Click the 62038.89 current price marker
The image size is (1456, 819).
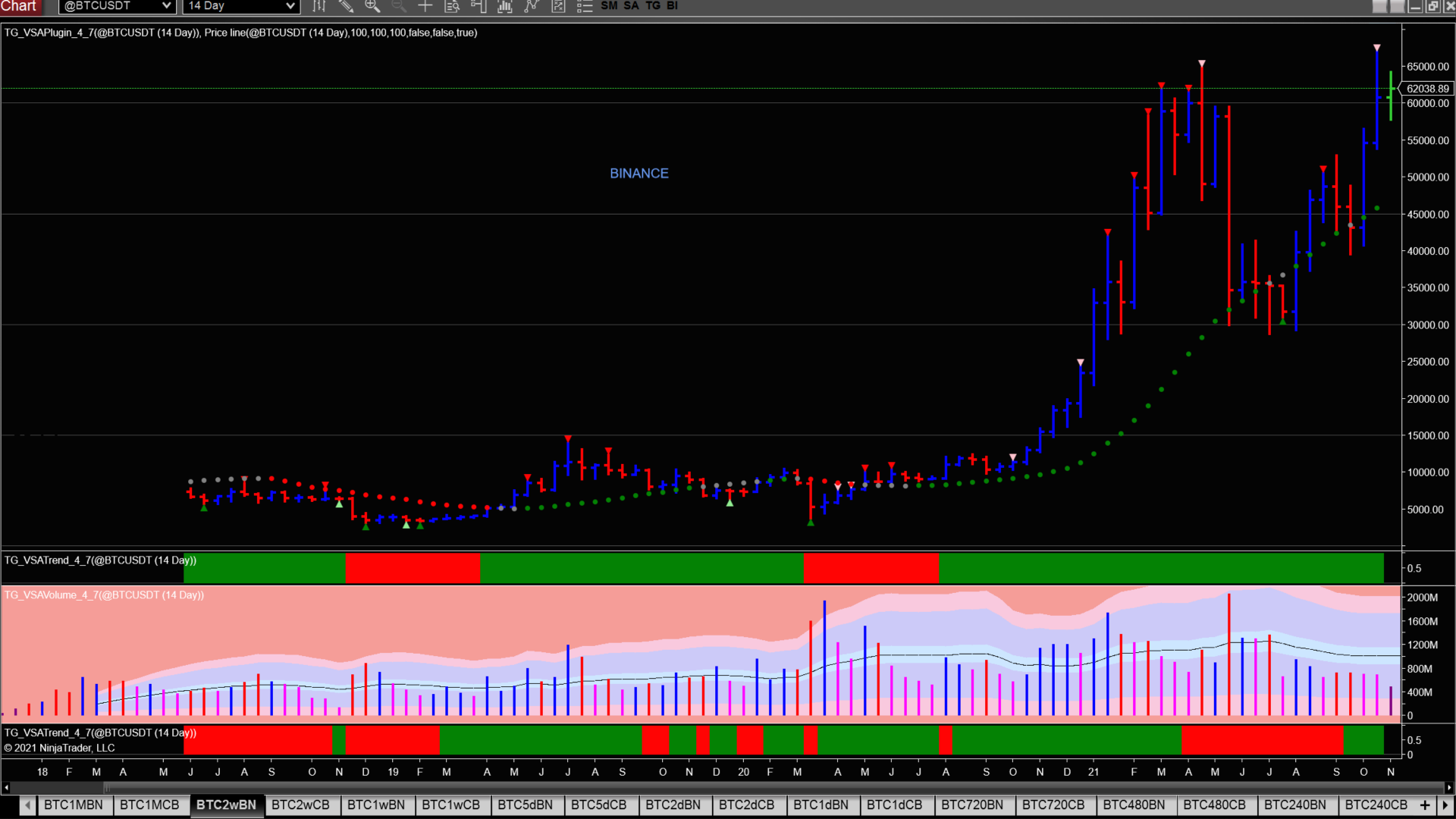1427,89
